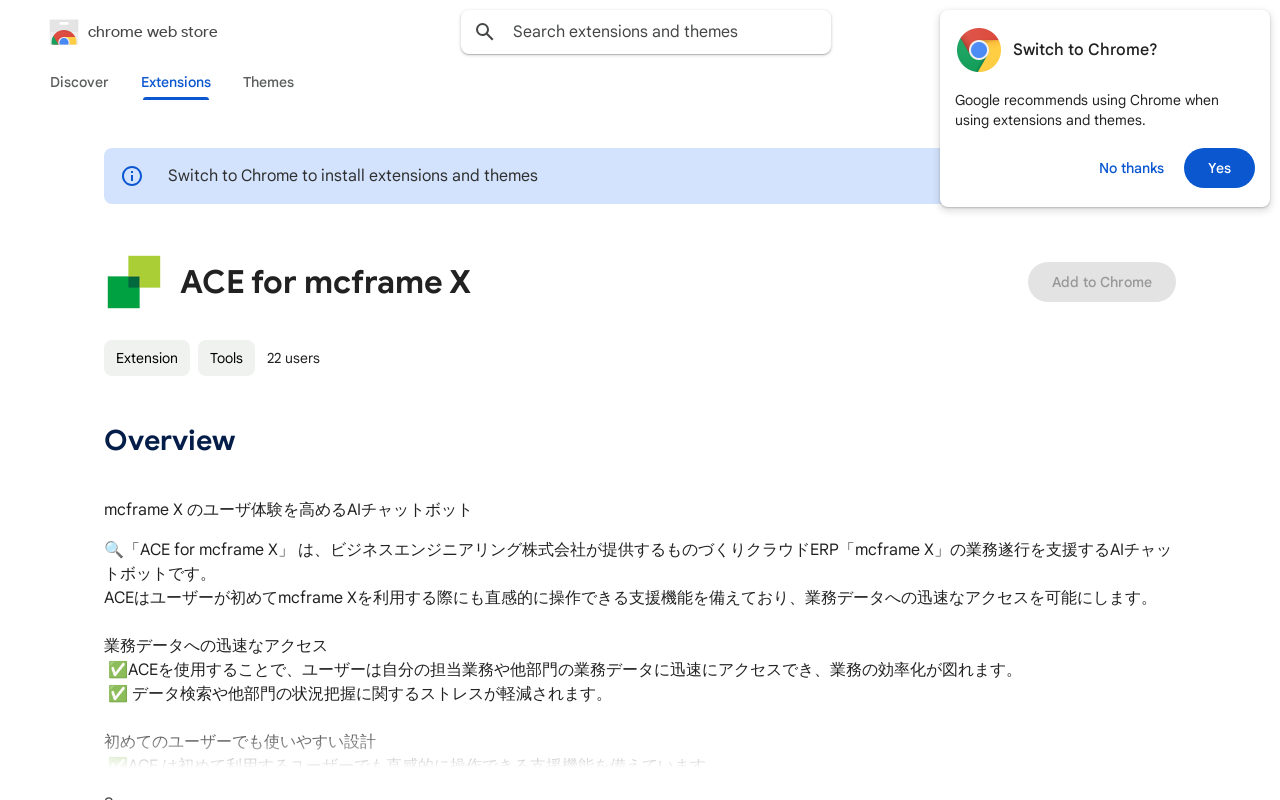Click the chrome web store title text

point(152,32)
